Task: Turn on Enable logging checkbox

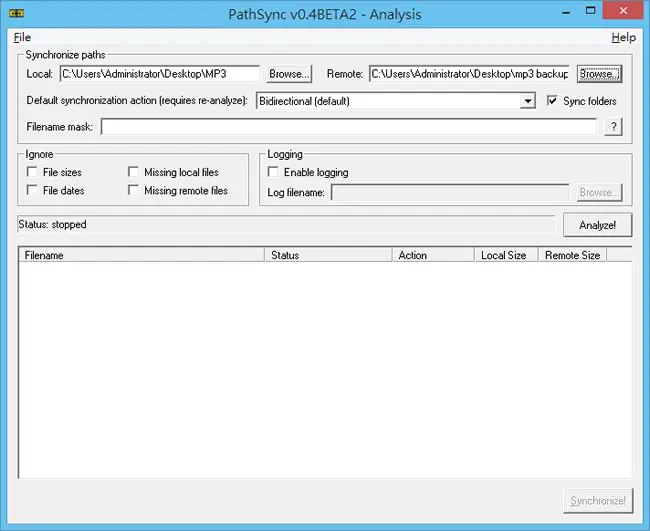Action: tap(273, 172)
